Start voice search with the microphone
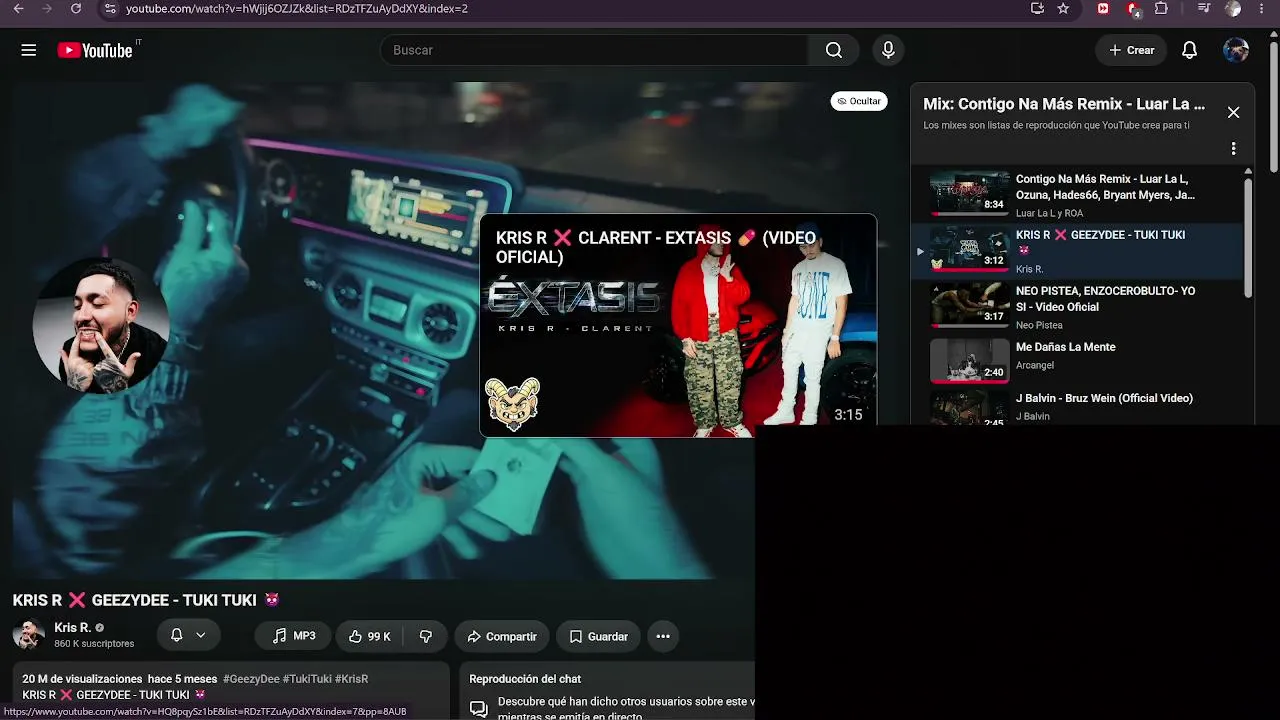Viewport: 1280px width, 720px height. (888, 50)
